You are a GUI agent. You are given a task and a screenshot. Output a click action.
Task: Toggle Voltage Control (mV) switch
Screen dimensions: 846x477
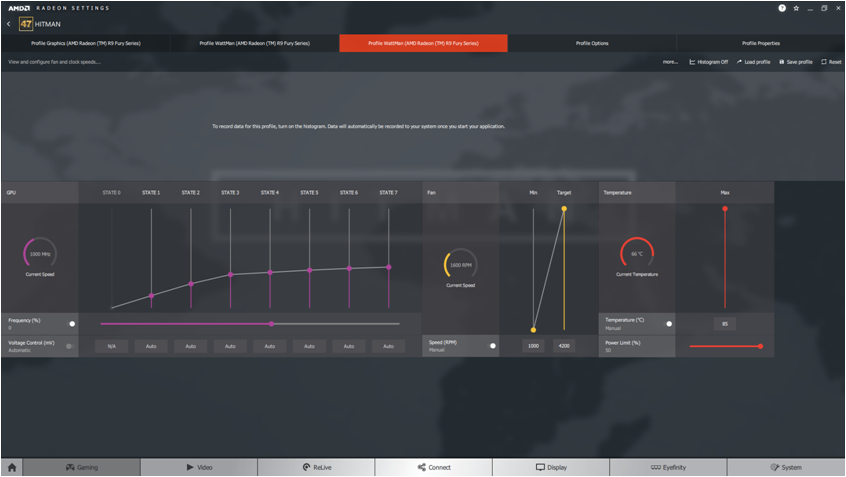tap(70, 346)
